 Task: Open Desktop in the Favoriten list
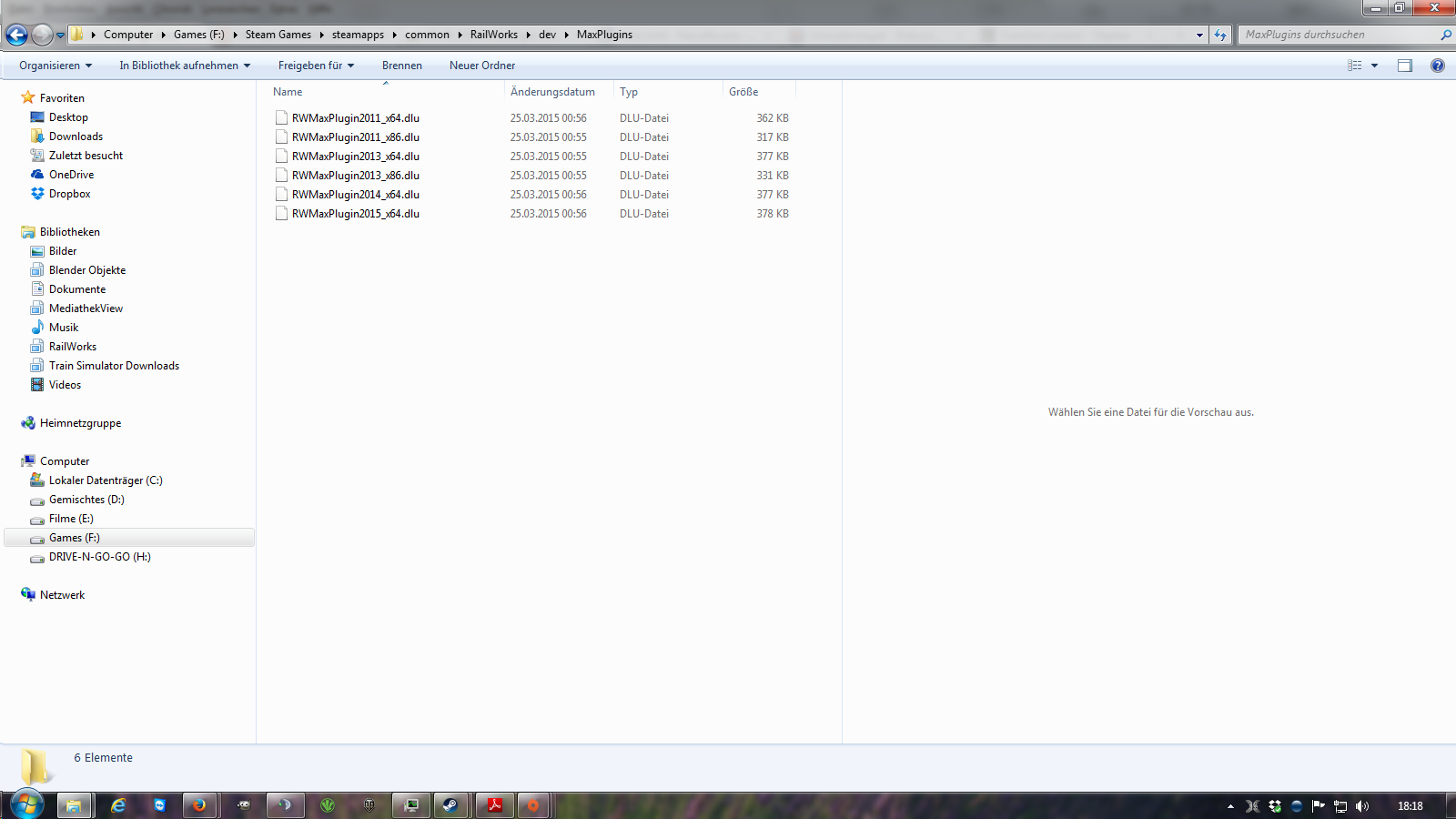(68, 117)
